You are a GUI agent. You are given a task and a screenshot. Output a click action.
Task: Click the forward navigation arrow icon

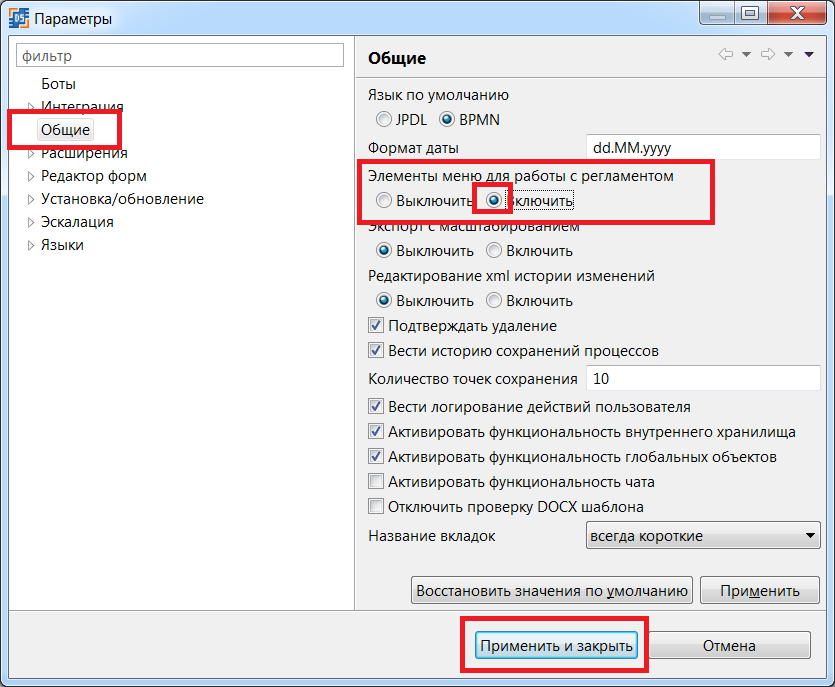pyautogui.click(x=768, y=54)
